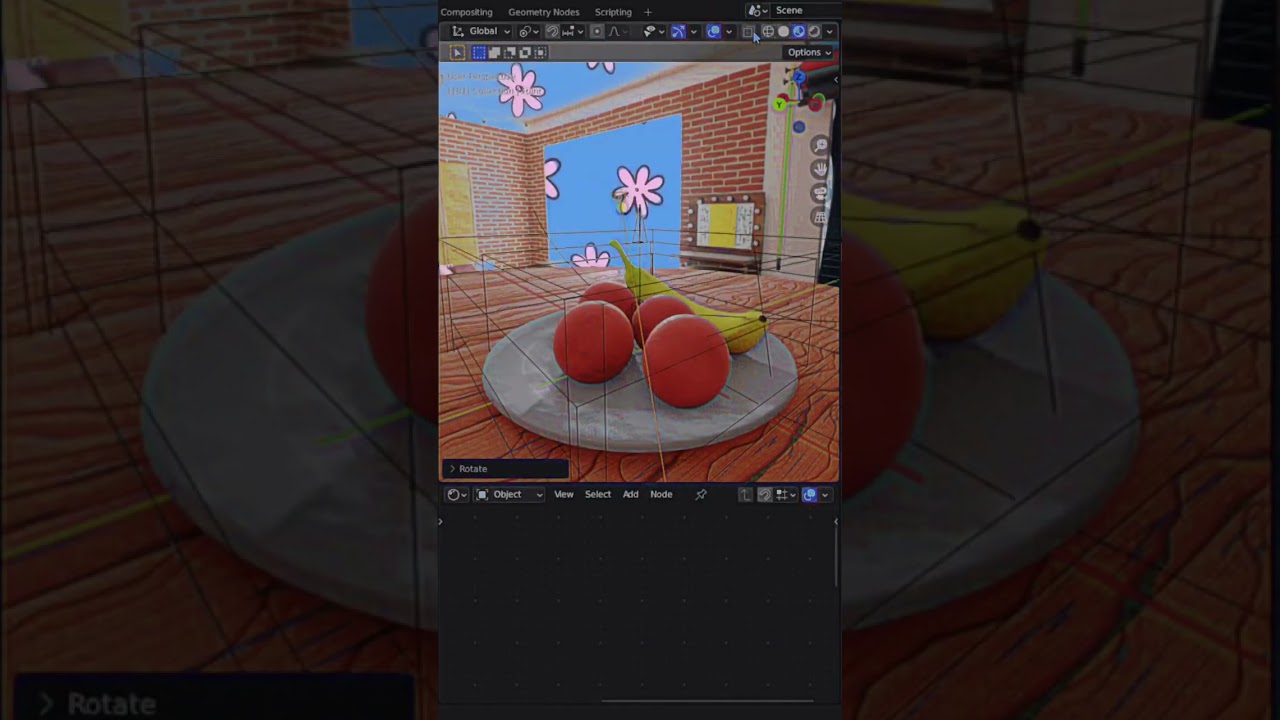This screenshot has height=720, width=1280.
Task: Toggle node editor overlays button
Action: click(x=810, y=494)
